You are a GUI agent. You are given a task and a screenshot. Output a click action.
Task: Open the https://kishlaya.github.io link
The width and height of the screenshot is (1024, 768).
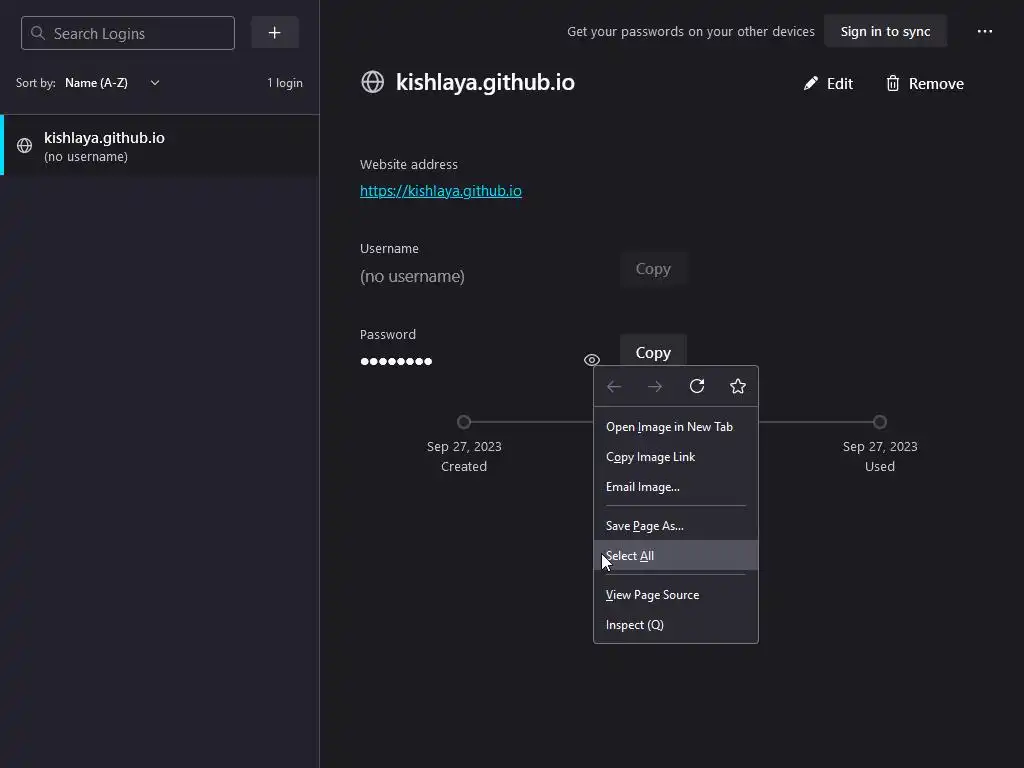coord(441,191)
